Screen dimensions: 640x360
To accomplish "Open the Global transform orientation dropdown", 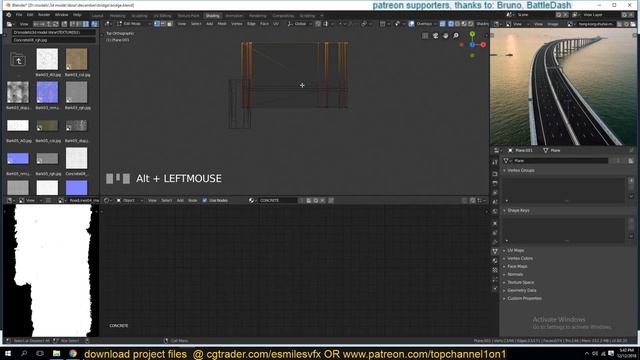I will [300, 24].
